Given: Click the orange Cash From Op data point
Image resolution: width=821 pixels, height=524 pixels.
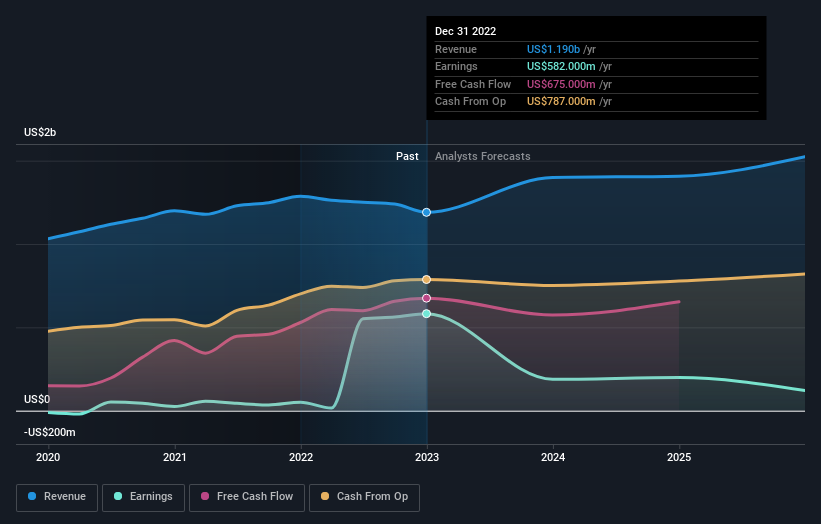Looking at the screenshot, I should [427, 280].
